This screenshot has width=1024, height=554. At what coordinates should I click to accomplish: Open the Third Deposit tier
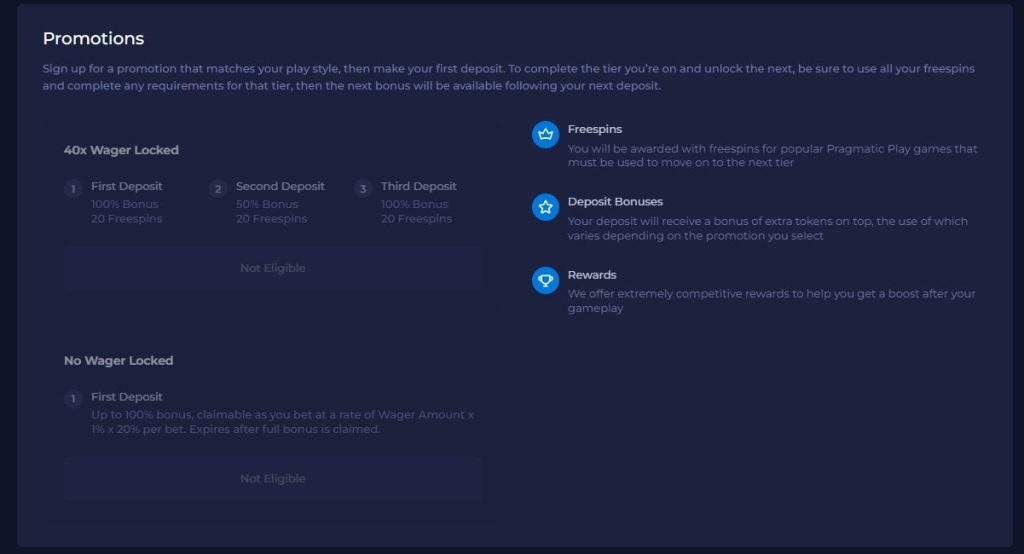click(418, 186)
